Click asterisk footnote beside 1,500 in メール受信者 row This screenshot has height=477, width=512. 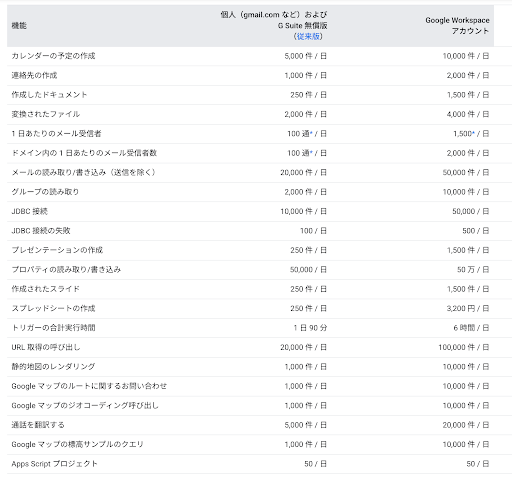pyautogui.click(x=473, y=133)
